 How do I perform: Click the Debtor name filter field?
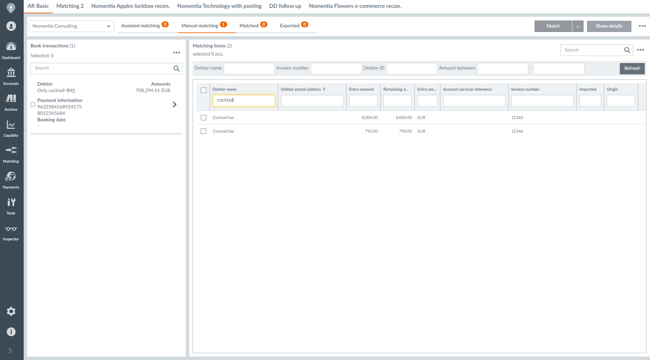[x=249, y=68]
